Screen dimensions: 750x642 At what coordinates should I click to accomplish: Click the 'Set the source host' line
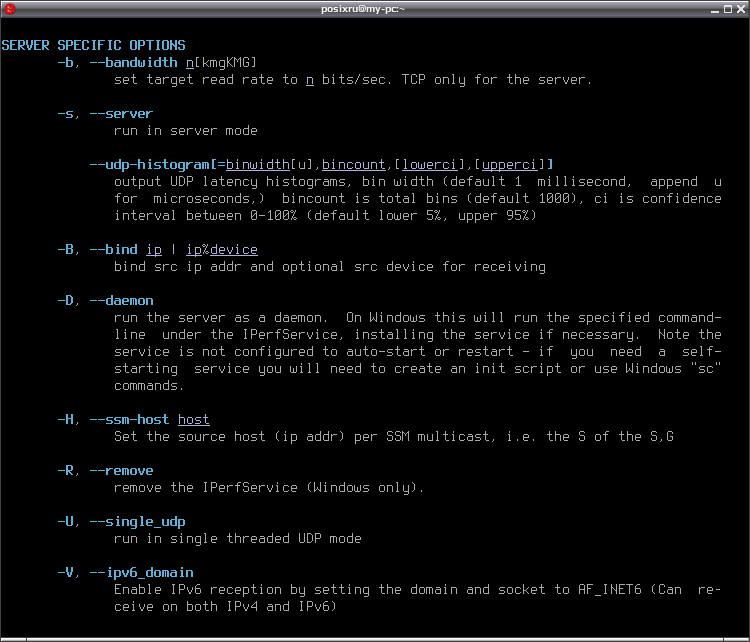click(394, 437)
